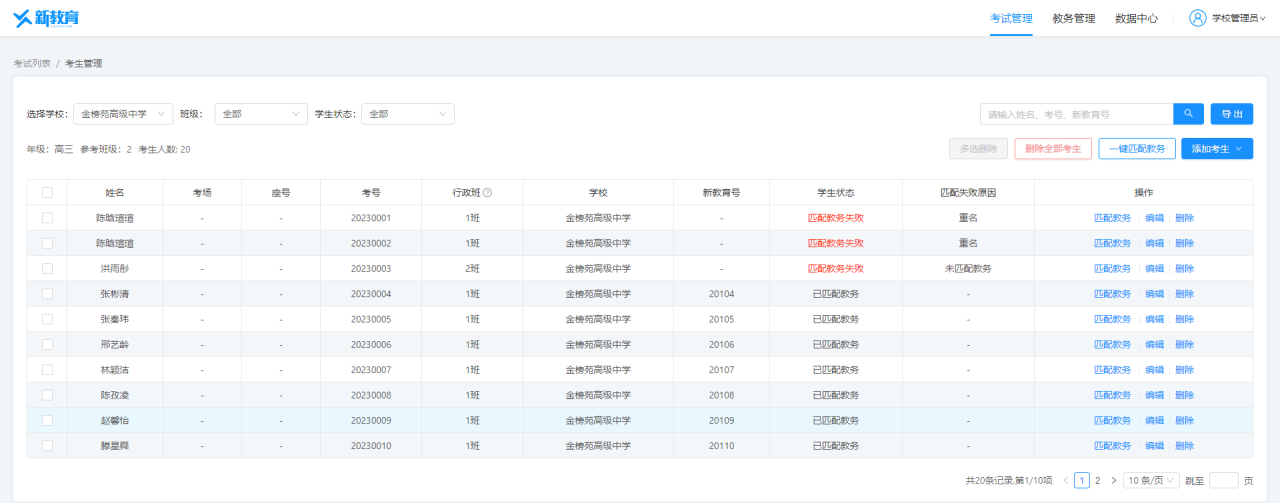Switch to 教务管理 tab

(1074, 18)
